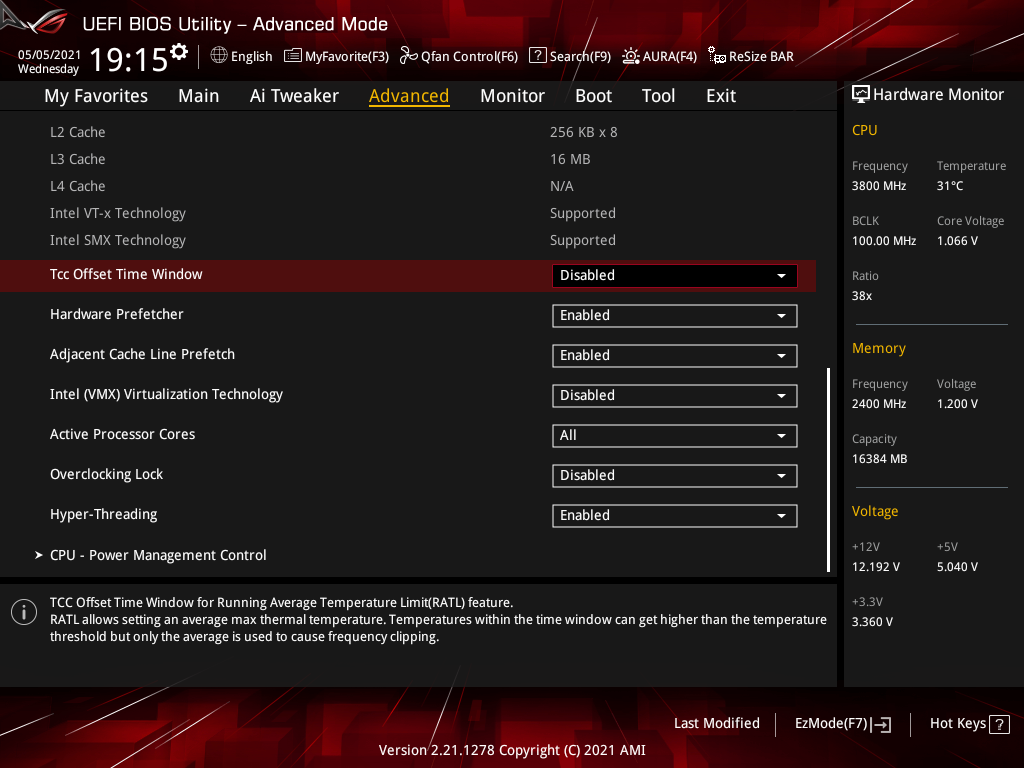The width and height of the screenshot is (1024, 768).
Task: Click the ReSize BAR icon
Action: point(716,56)
